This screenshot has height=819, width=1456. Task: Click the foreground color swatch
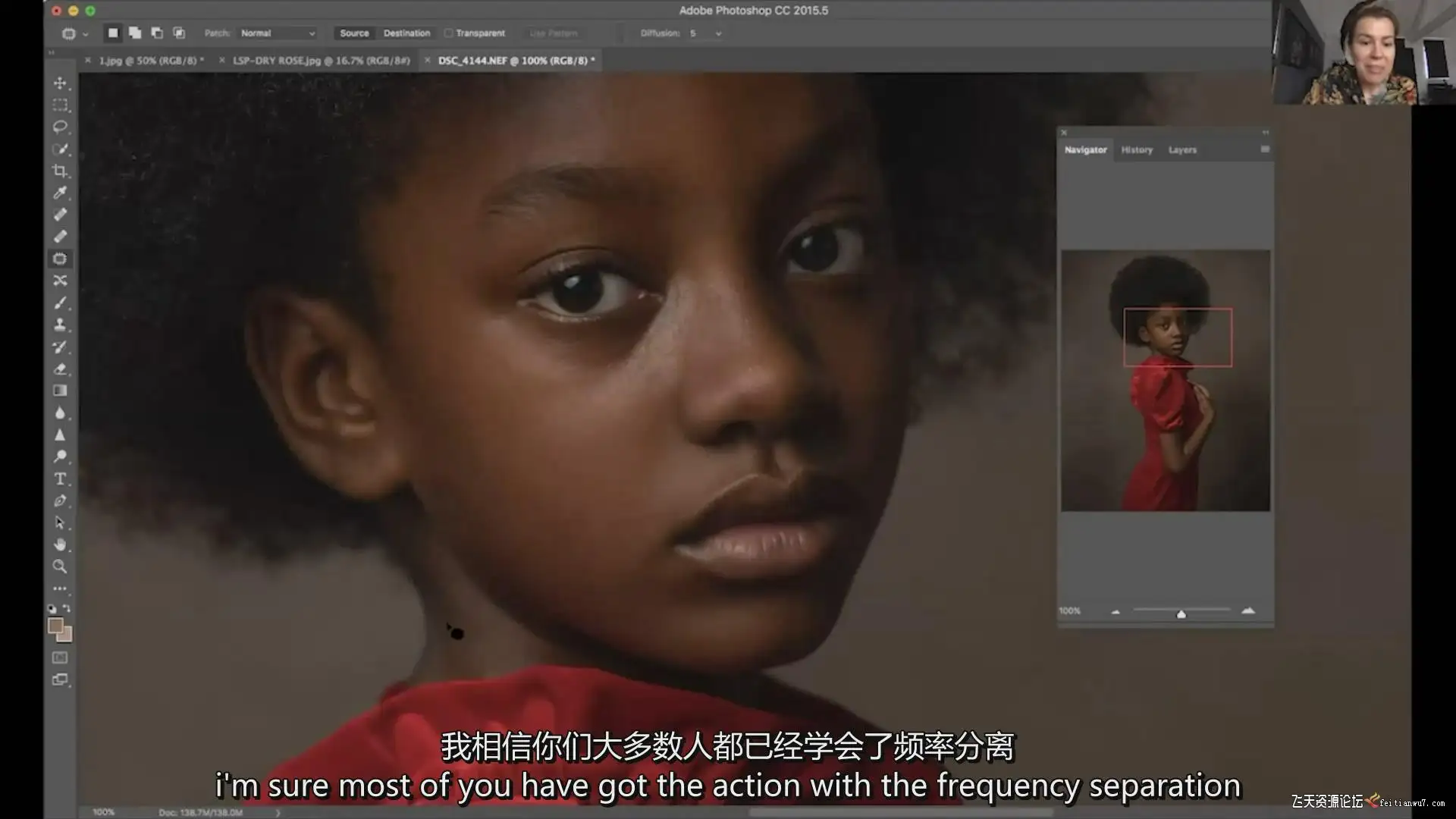pyautogui.click(x=55, y=626)
